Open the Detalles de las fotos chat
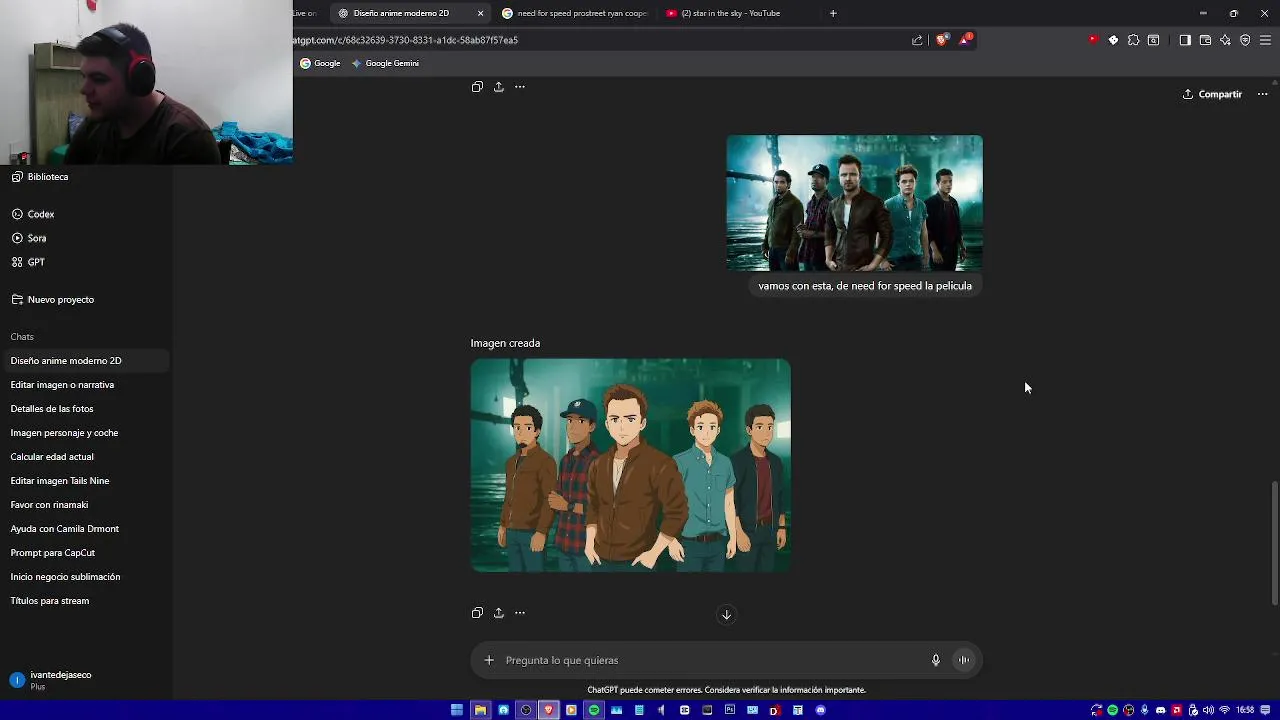 (x=86, y=409)
